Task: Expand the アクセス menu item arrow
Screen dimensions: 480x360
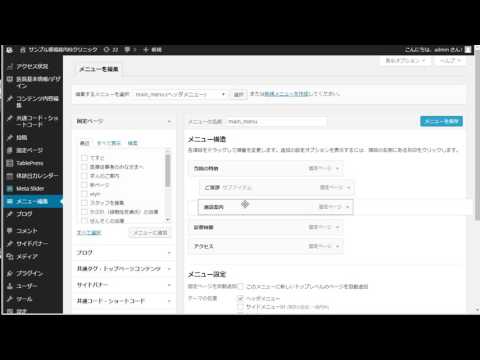Action: tap(337, 246)
